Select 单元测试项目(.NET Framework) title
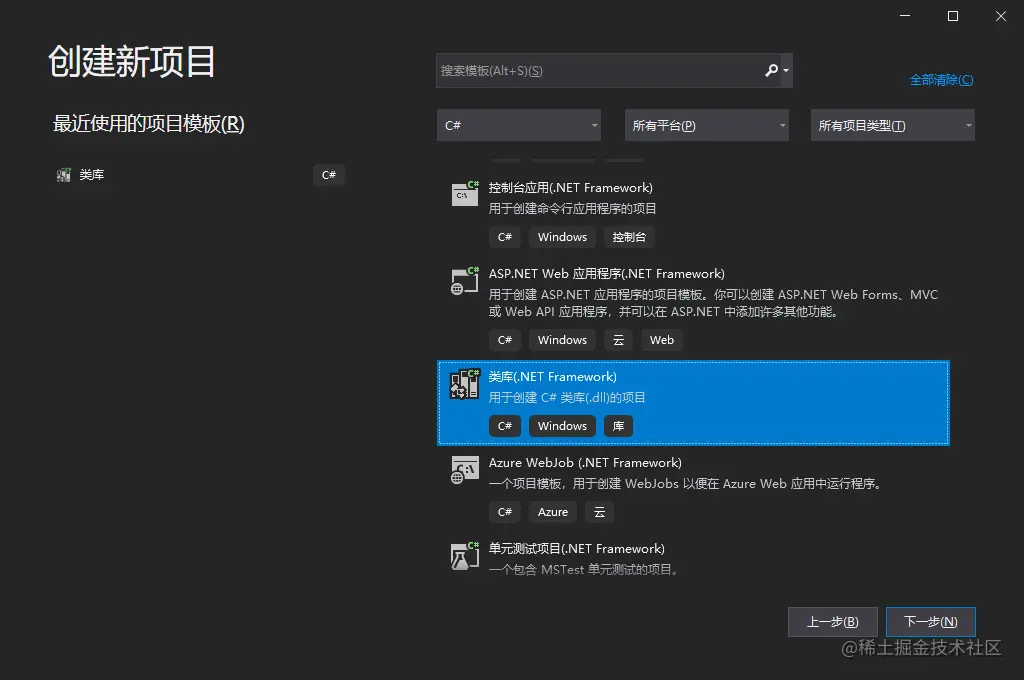The height and width of the screenshot is (680, 1024). point(577,549)
